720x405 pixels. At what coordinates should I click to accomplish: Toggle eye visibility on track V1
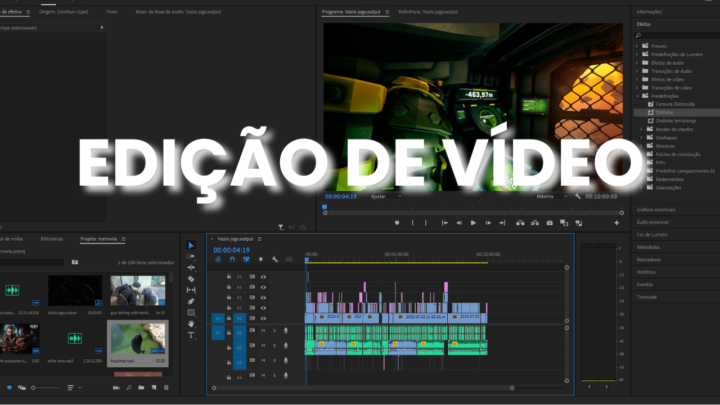point(263,319)
